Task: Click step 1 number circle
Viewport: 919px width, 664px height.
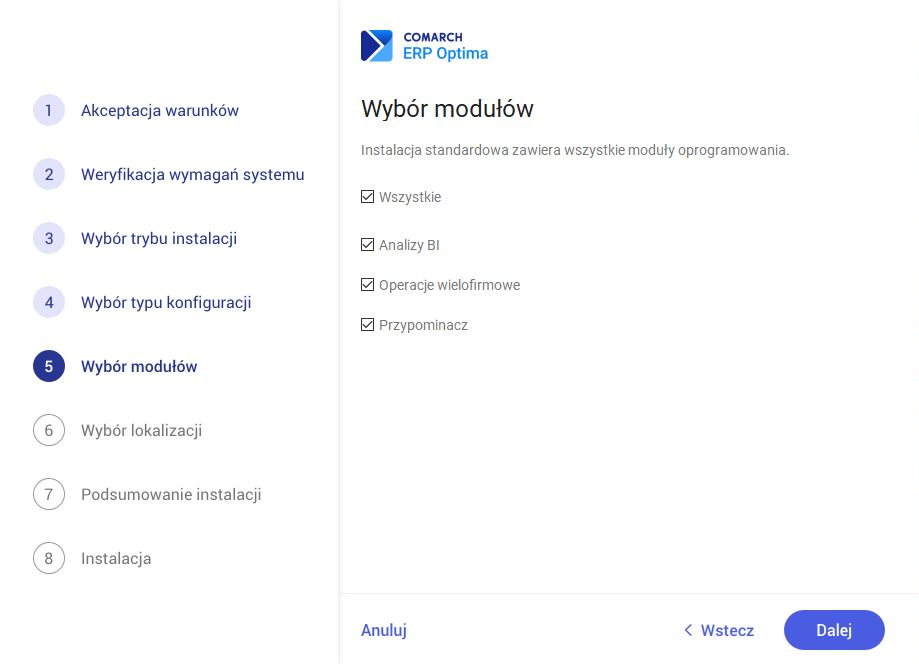Action: 49,111
